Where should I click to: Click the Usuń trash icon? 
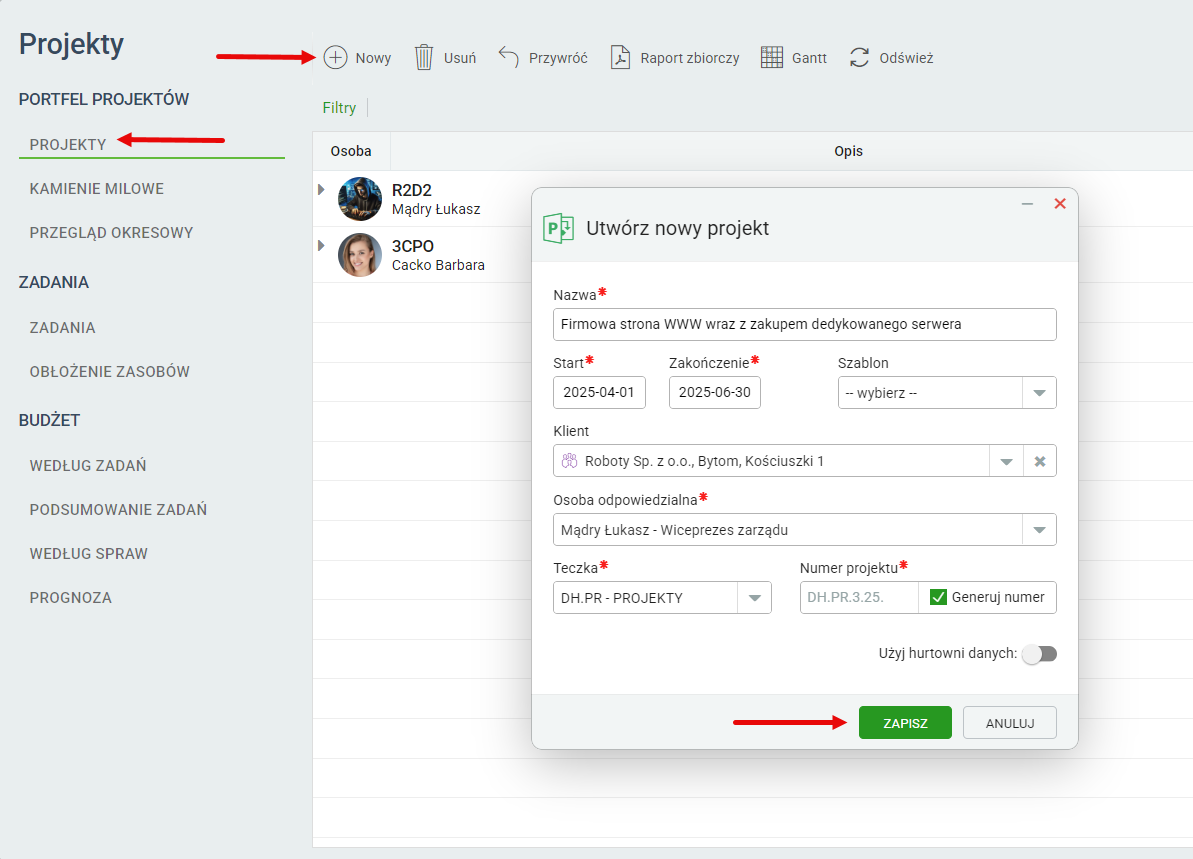[x=424, y=58]
